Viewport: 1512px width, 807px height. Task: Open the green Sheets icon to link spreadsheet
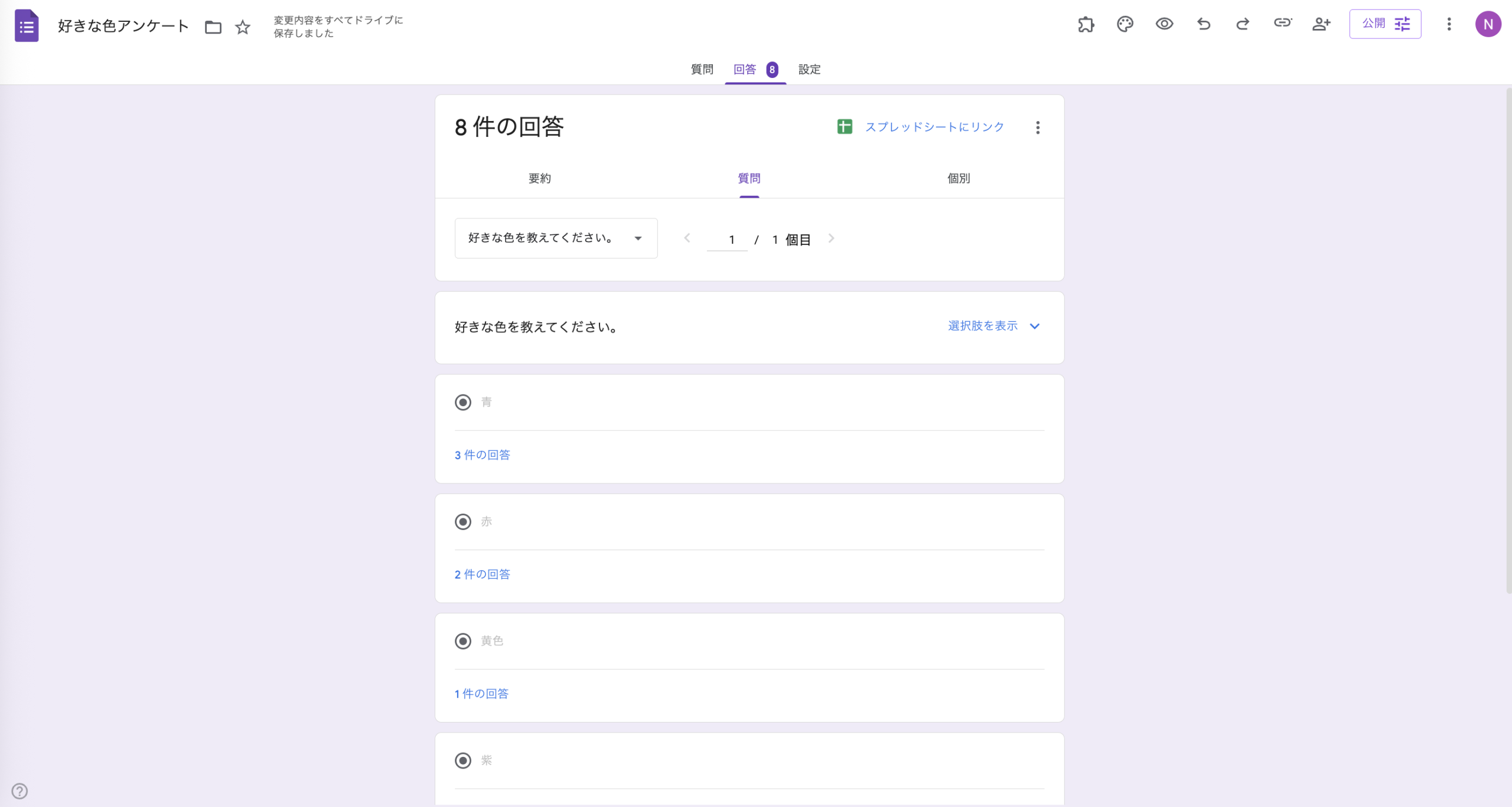[x=845, y=126]
